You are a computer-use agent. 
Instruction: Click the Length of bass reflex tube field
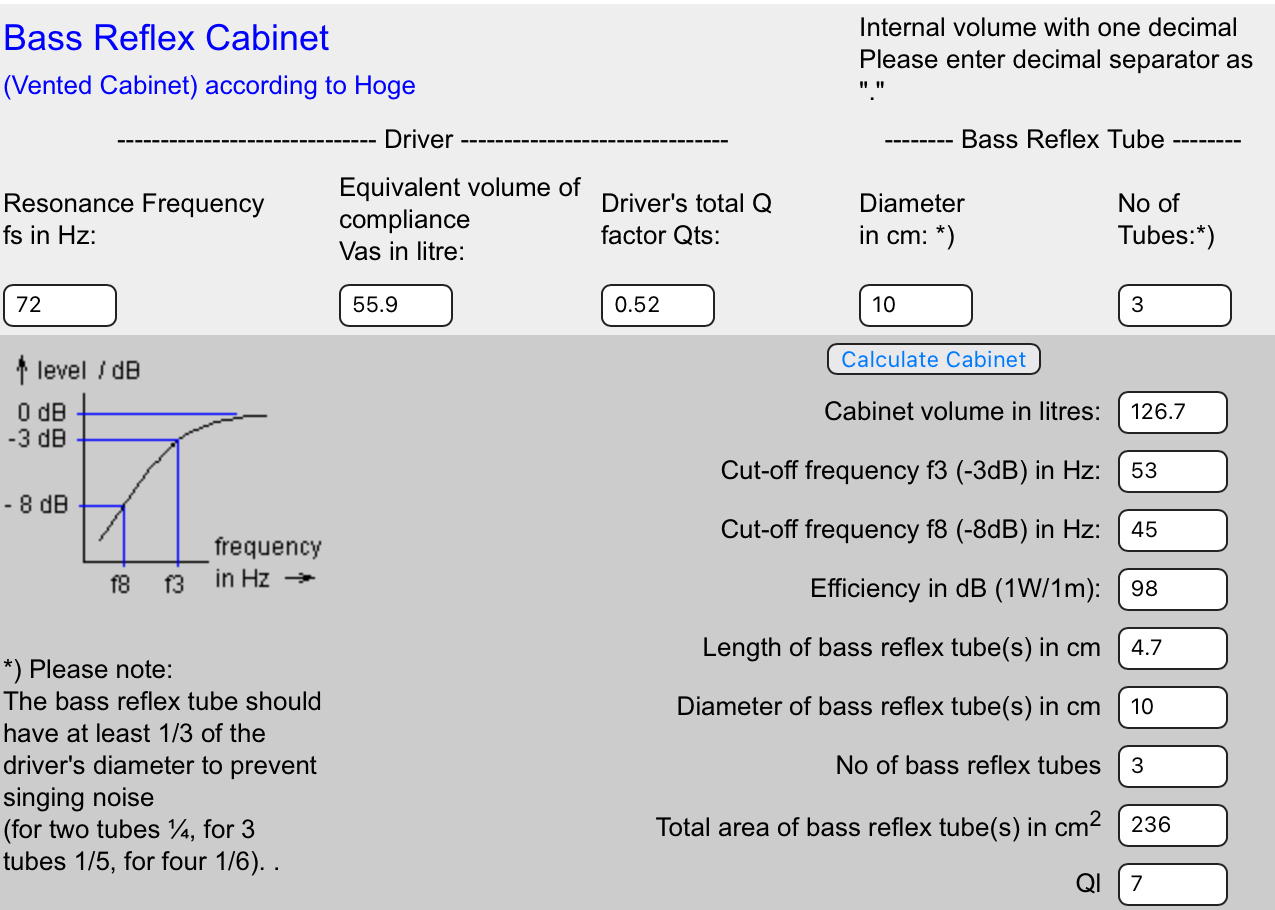[1172, 648]
